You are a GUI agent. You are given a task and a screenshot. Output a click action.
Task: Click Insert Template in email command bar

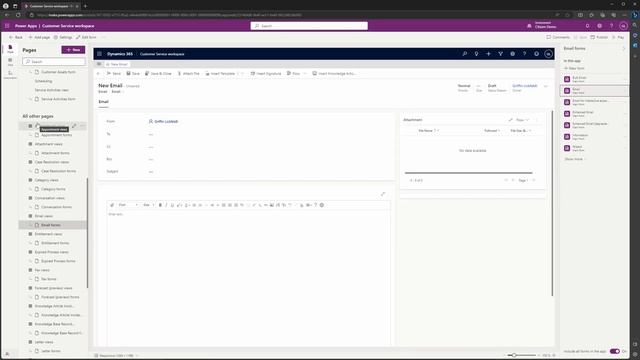[220, 73]
